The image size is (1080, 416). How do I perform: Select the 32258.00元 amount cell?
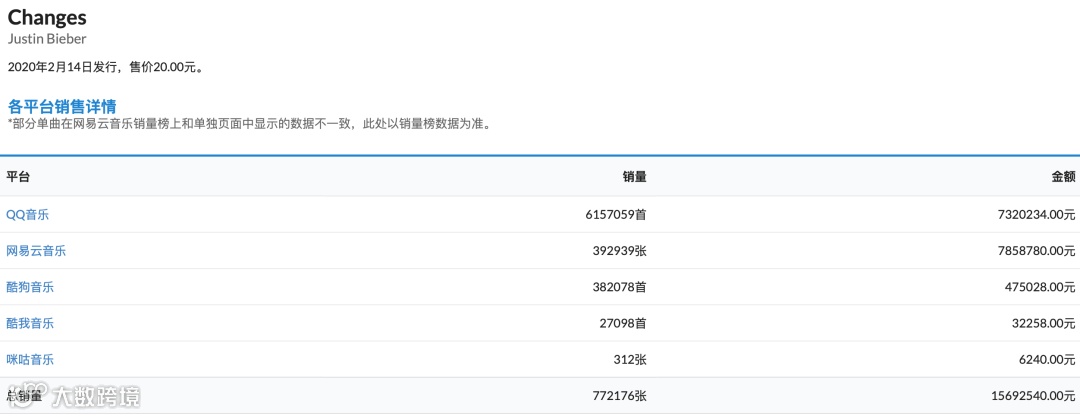tap(1042, 323)
